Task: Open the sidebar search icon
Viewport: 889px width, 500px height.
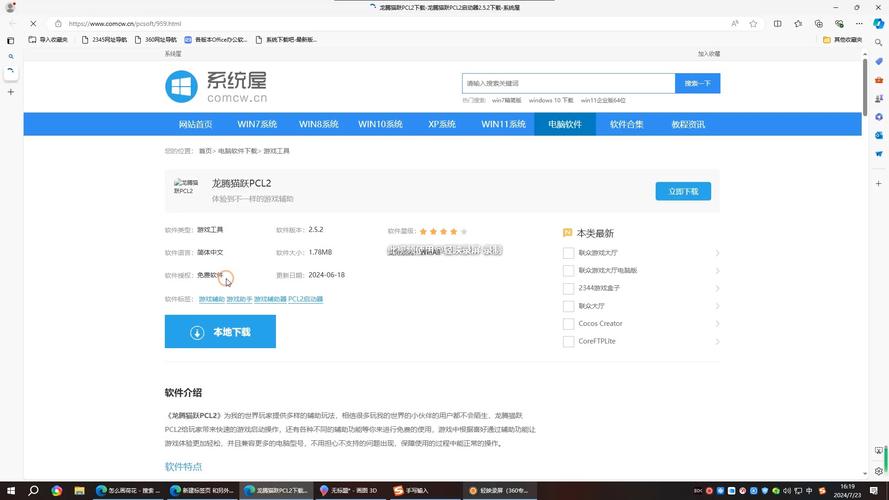Action: [878, 43]
